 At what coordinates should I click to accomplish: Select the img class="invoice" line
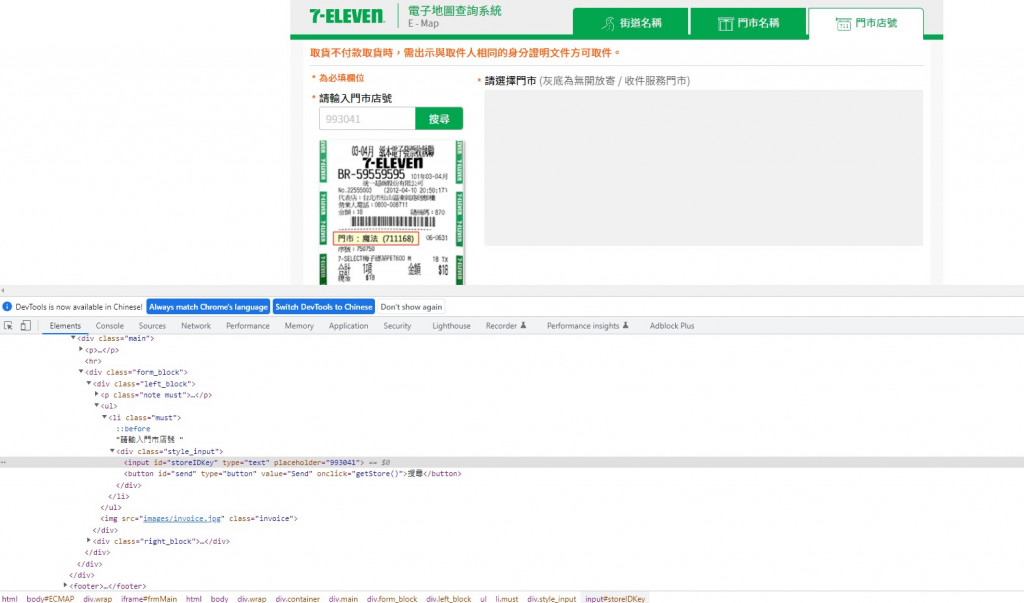click(199, 519)
